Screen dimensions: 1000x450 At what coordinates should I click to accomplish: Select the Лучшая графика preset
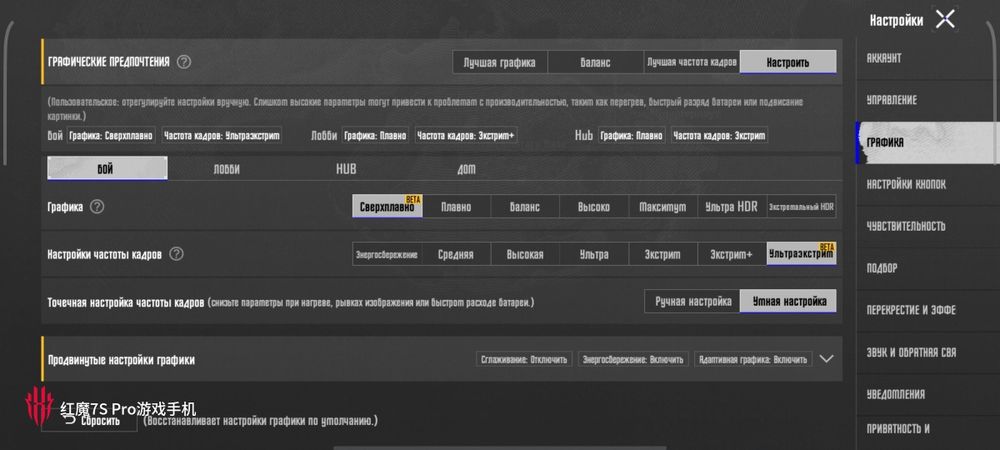[500, 62]
